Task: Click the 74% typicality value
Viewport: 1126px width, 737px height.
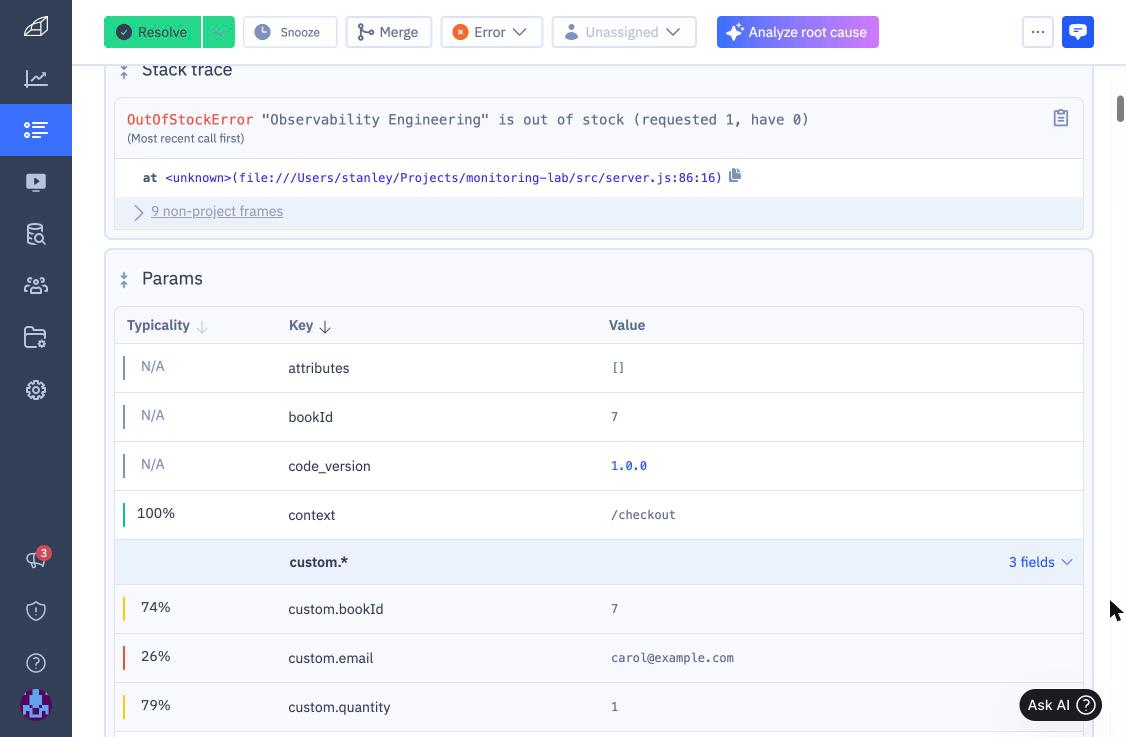Action: coord(156,607)
